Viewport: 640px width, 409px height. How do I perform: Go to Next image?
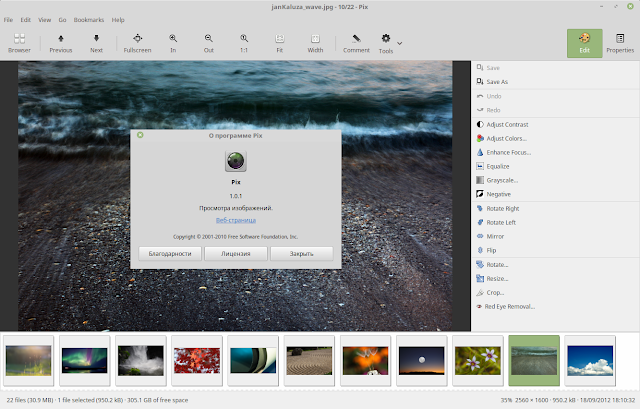[96, 43]
